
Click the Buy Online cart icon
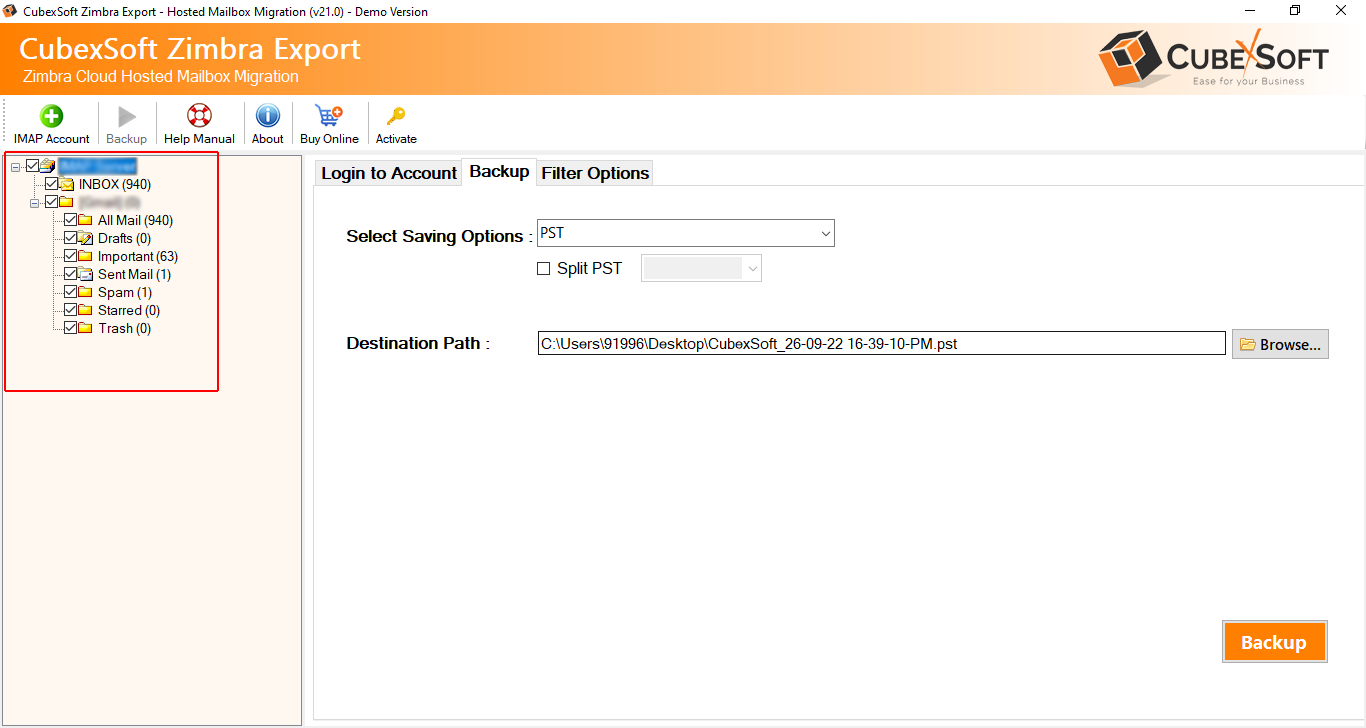(x=328, y=116)
